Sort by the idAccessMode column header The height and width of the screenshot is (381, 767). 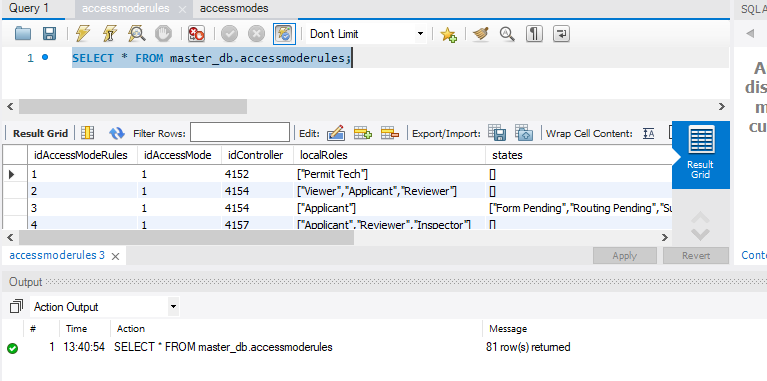pos(180,155)
